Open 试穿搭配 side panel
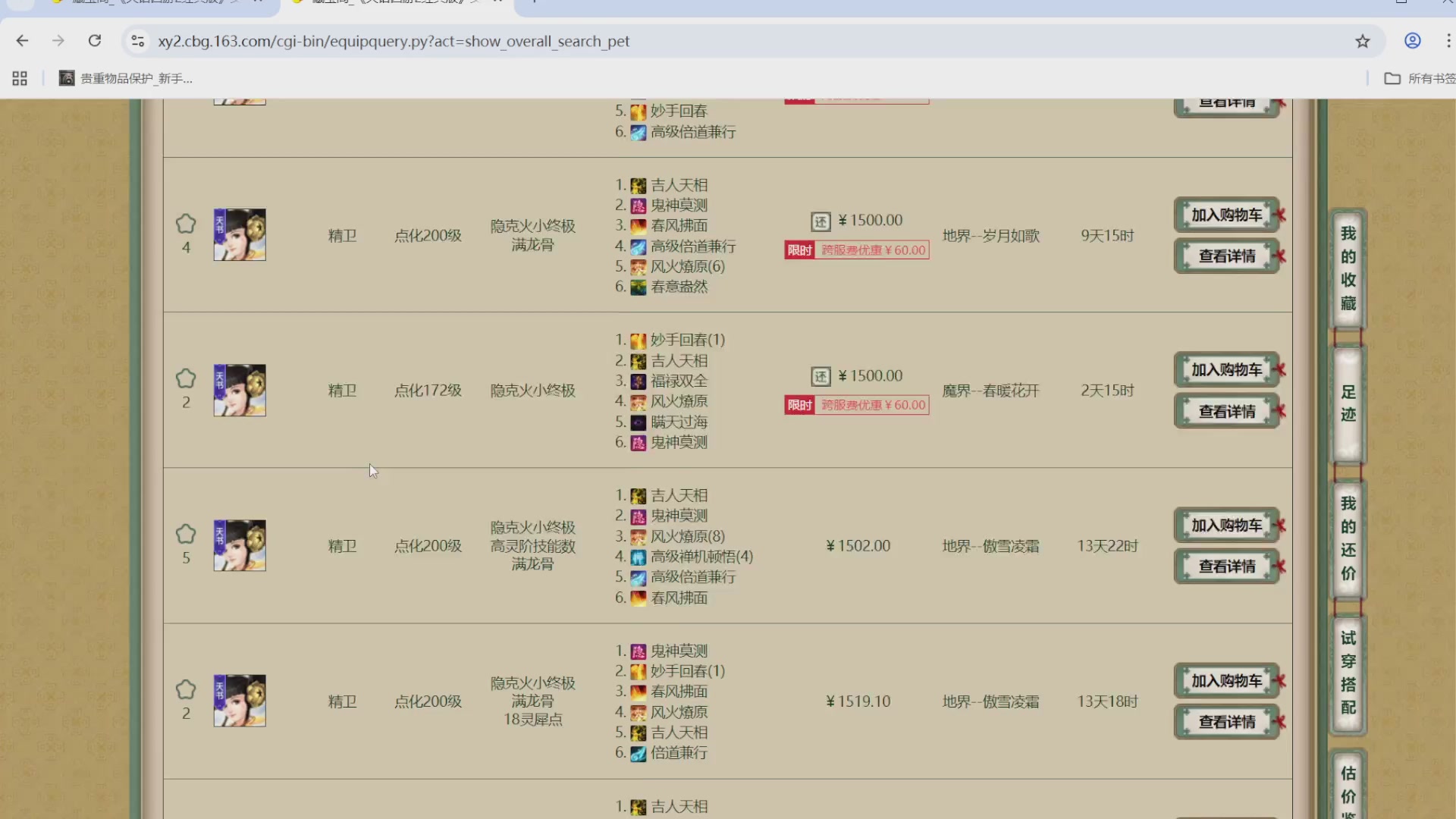 point(1348,673)
